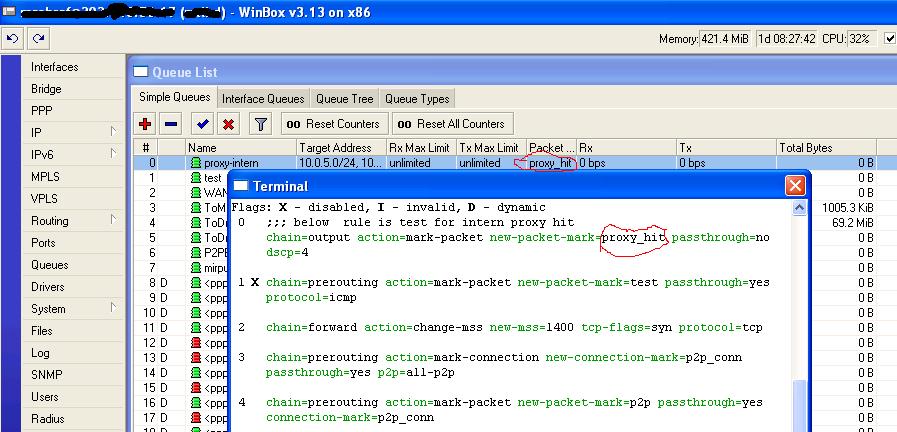The width and height of the screenshot is (897, 432).
Task: Switch to Queue Types tab
Action: point(417,99)
